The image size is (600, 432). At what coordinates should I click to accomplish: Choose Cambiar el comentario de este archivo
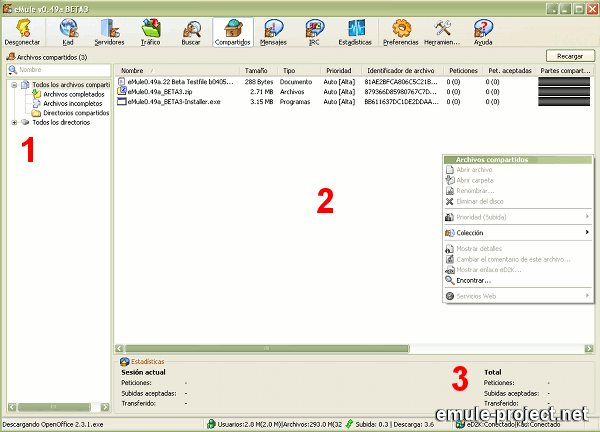click(x=518, y=259)
